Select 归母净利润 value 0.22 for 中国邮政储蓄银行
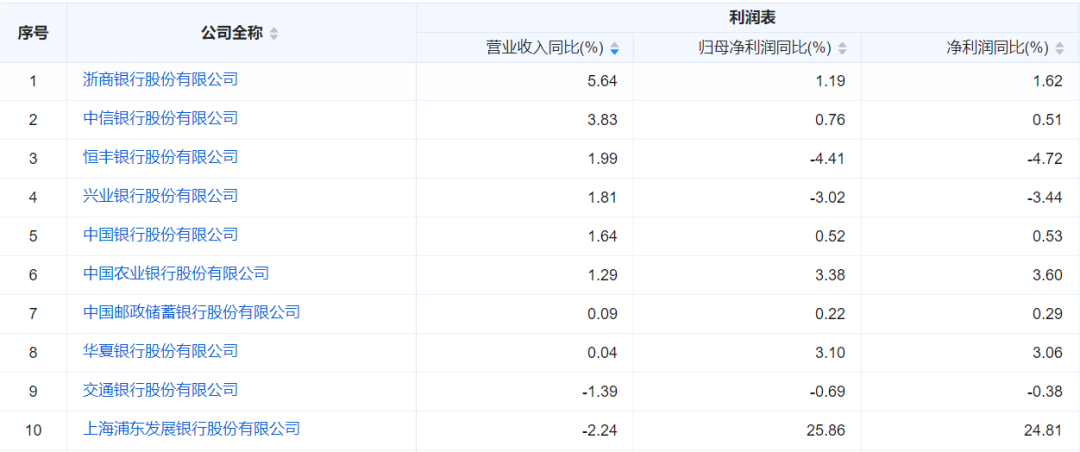 (x=830, y=314)
